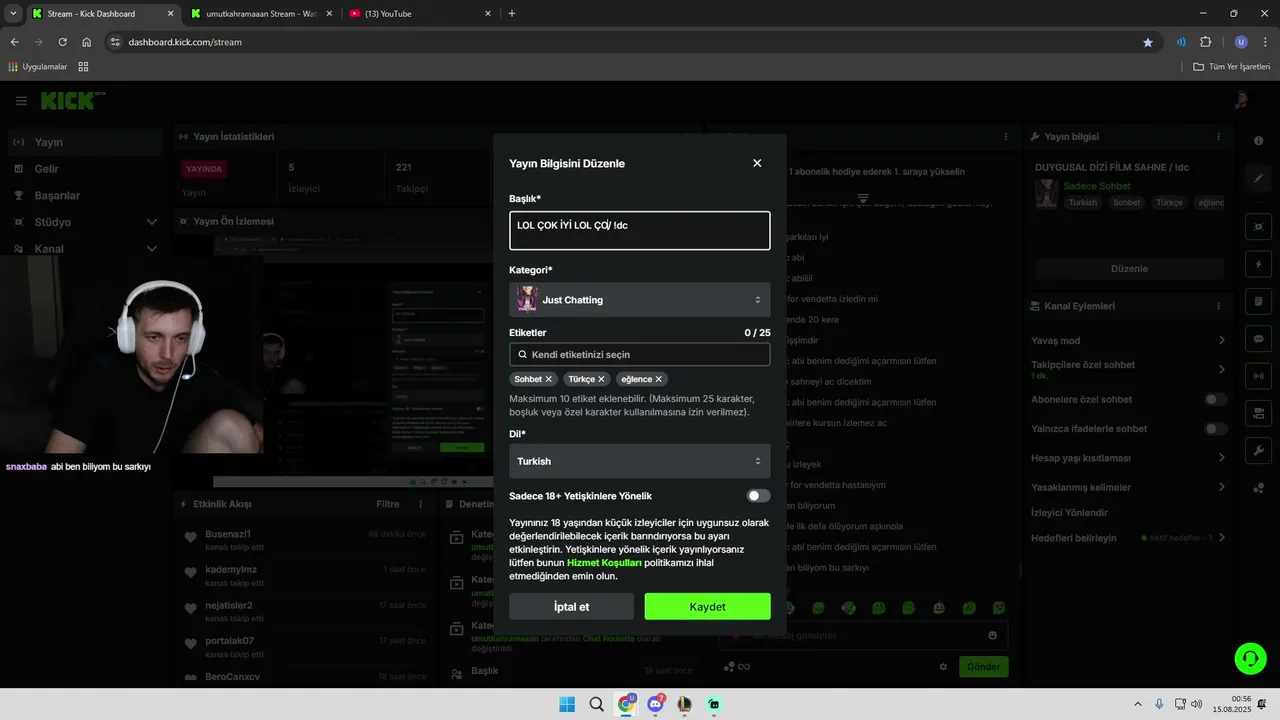Toggle Sadece 18+ Yetişkinlere Yönelik switch
Viewport: 1280px width, 720px height.
coord(758,496)
